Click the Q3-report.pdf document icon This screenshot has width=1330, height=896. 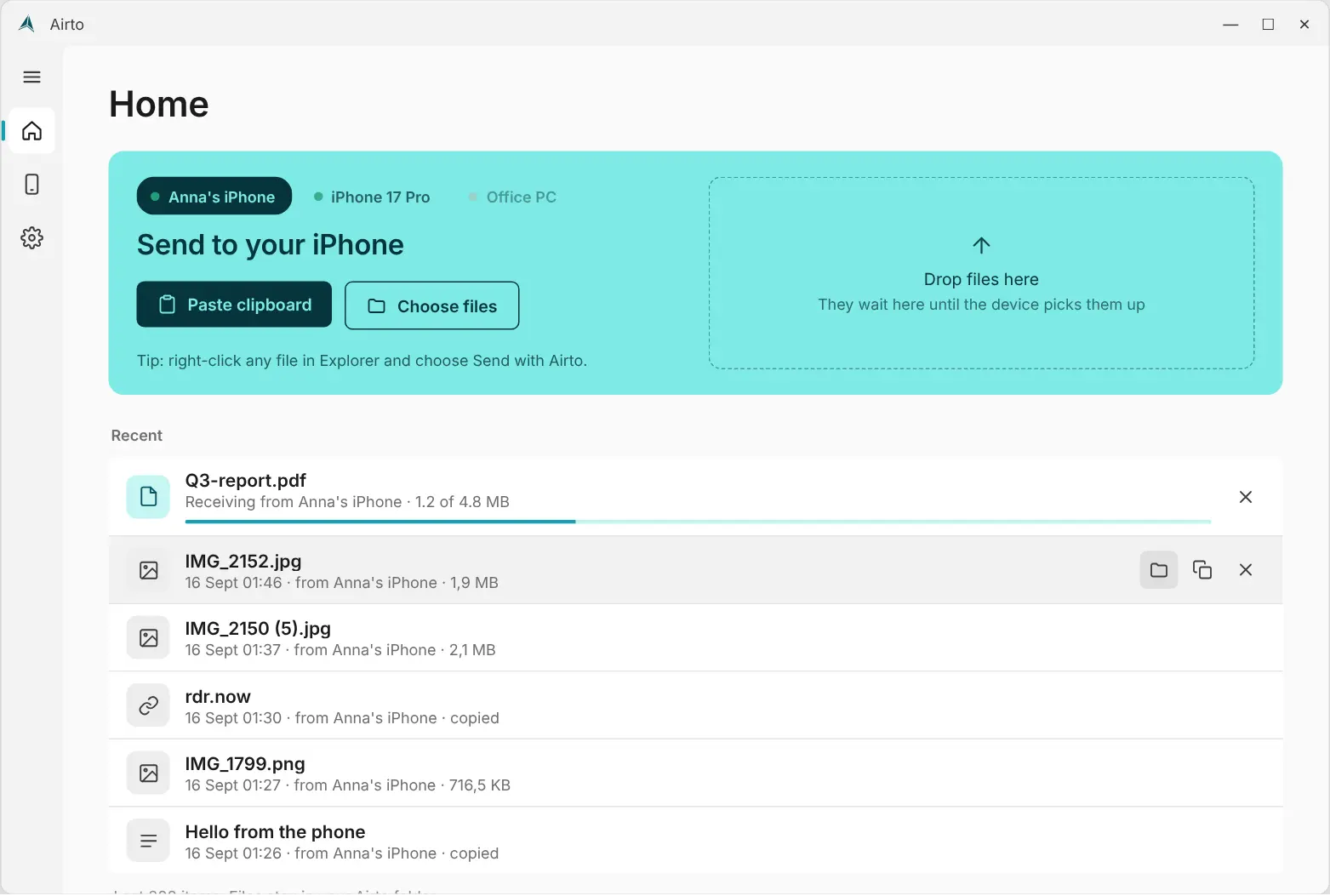(148, 497)
